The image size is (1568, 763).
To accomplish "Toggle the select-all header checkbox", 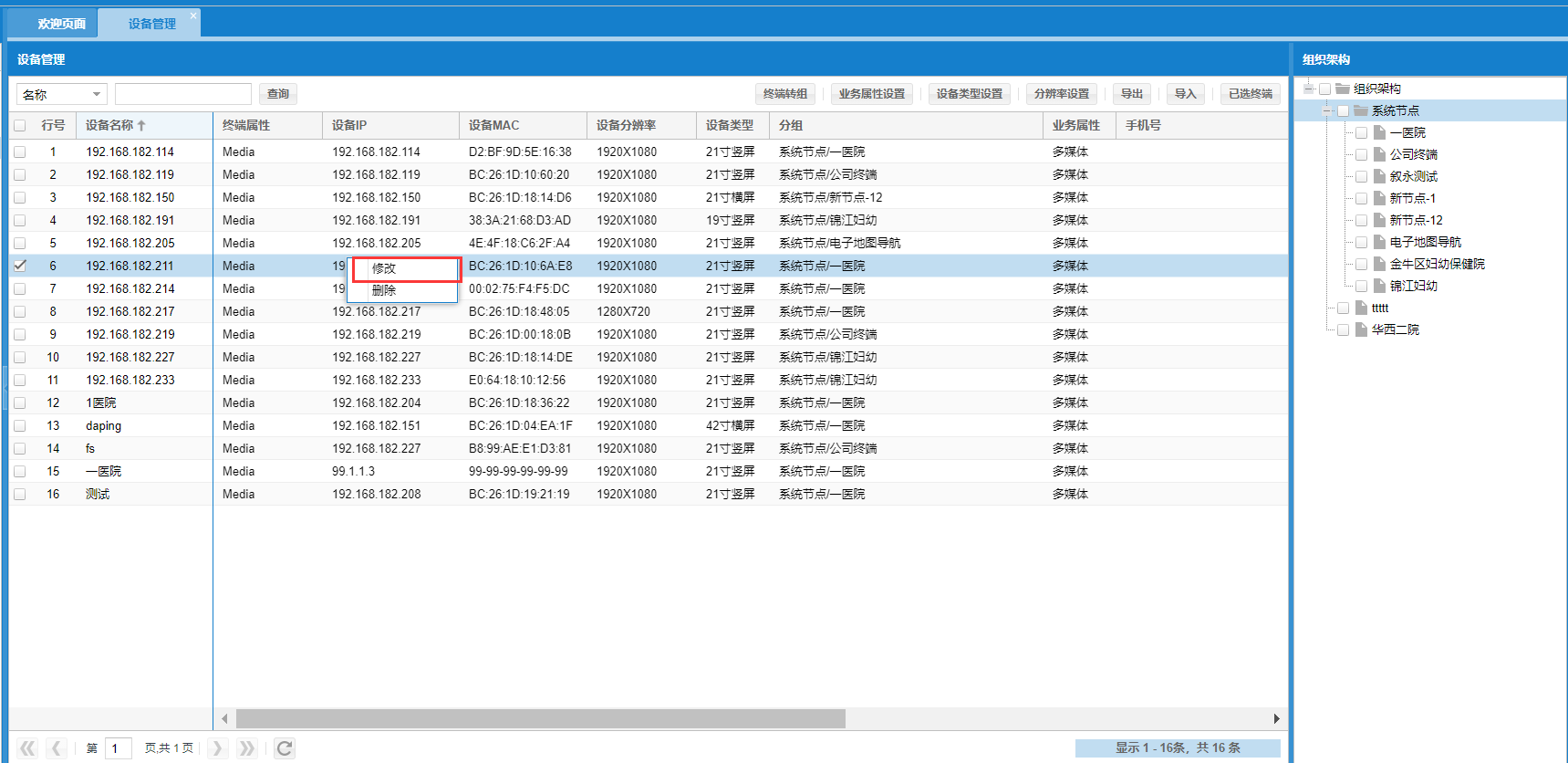I will pos(19,126).
